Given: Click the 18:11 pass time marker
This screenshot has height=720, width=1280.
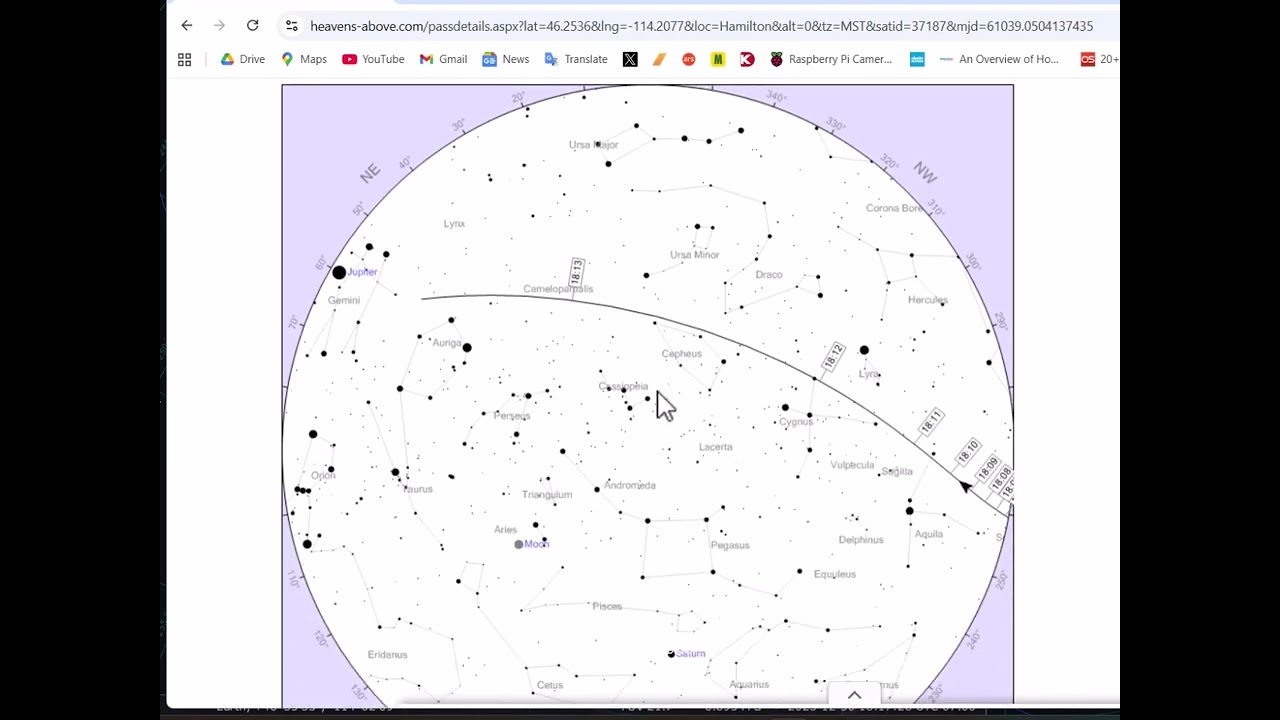Looking at the screenshot, I should [x=931, y=422].
